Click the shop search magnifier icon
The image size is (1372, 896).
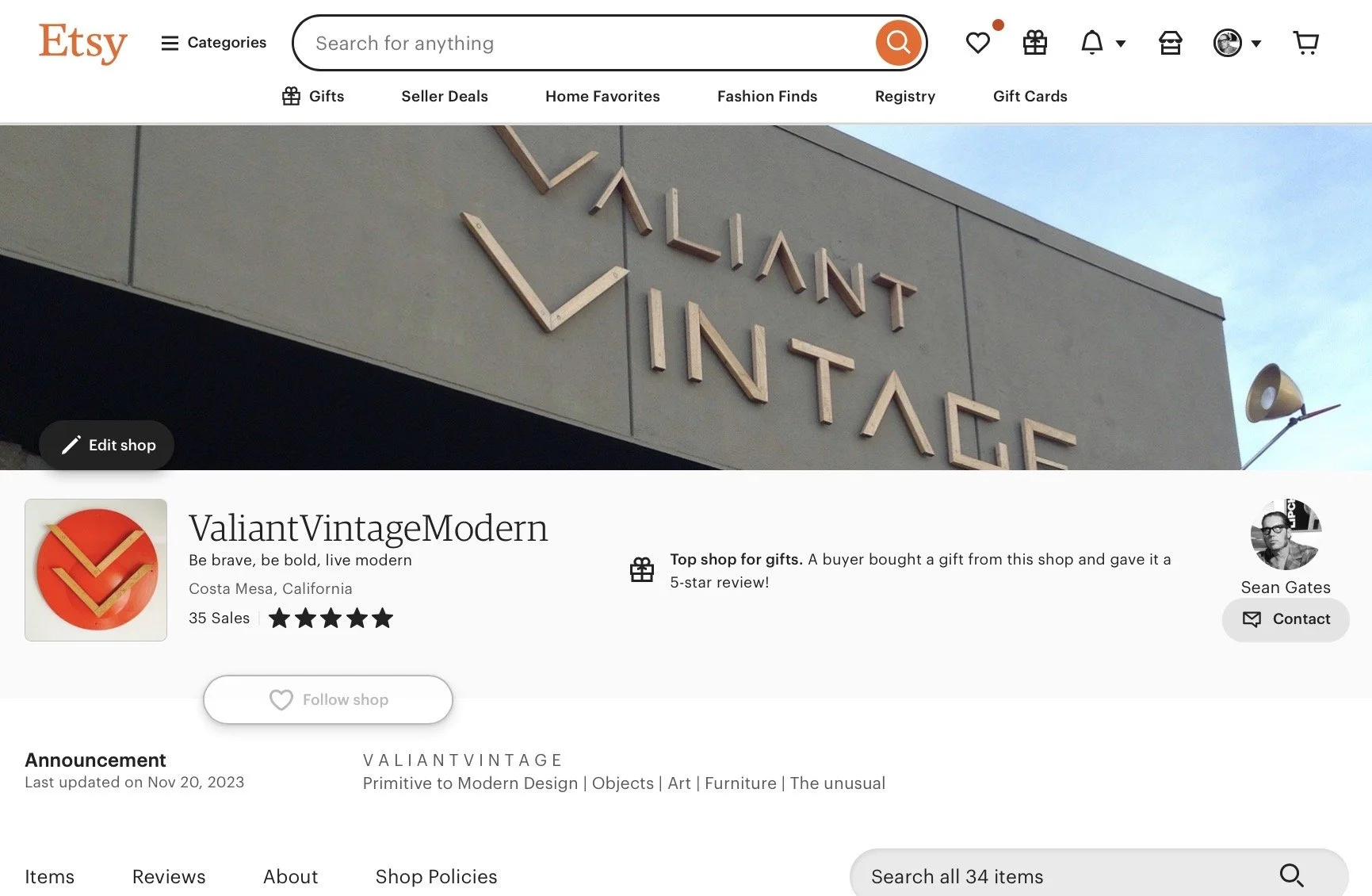(1291, 875)
